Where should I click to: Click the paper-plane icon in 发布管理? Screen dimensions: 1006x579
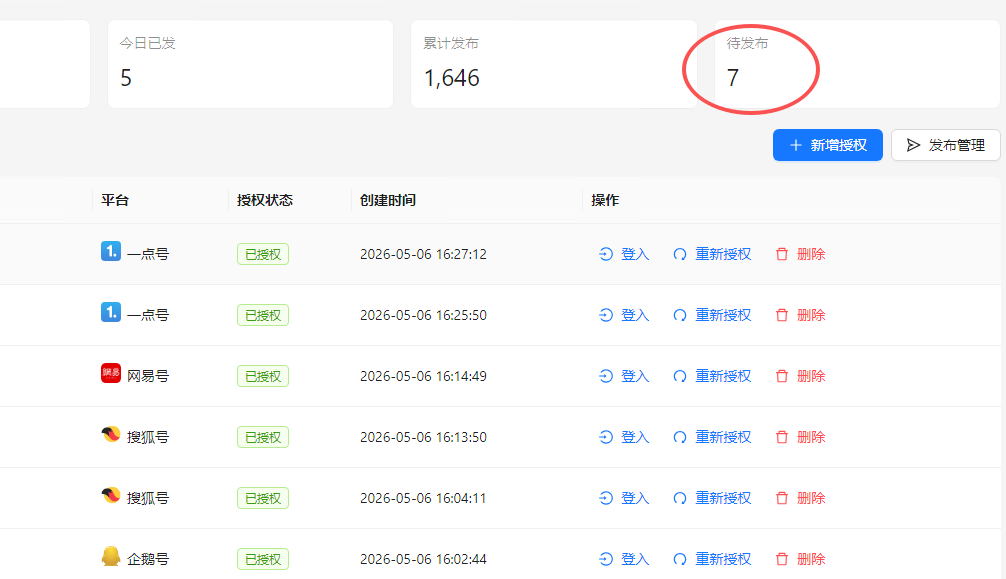point(913,145)
